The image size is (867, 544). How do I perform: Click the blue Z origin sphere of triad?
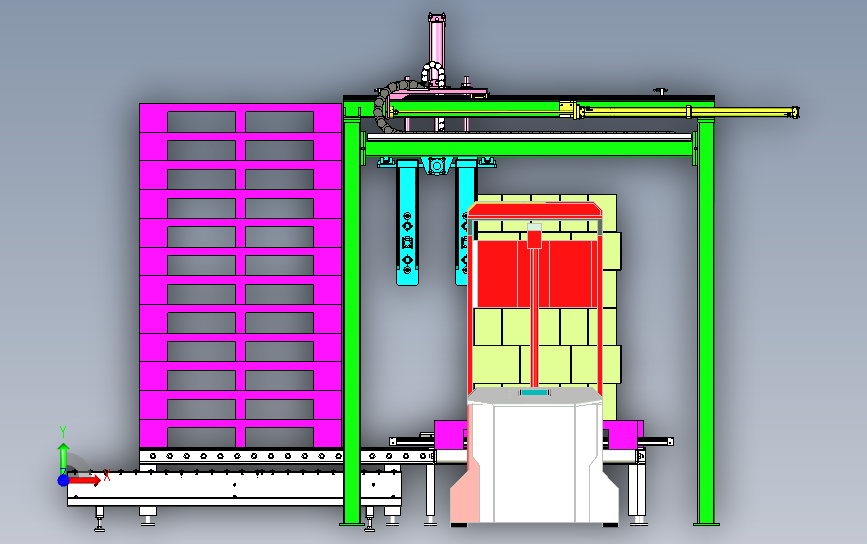[x=63, y=480]
